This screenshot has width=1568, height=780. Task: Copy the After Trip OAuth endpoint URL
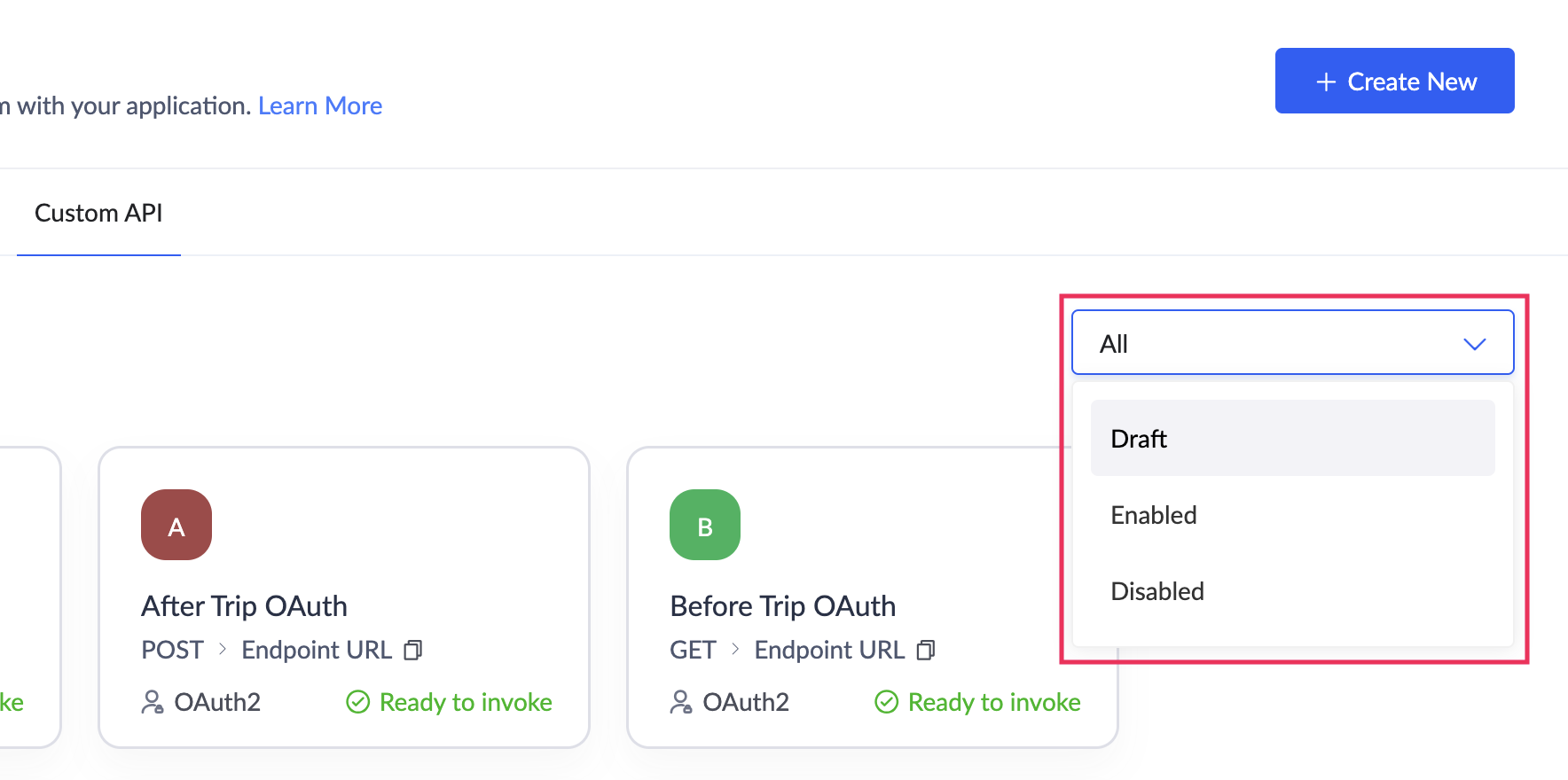pos(413,651)
